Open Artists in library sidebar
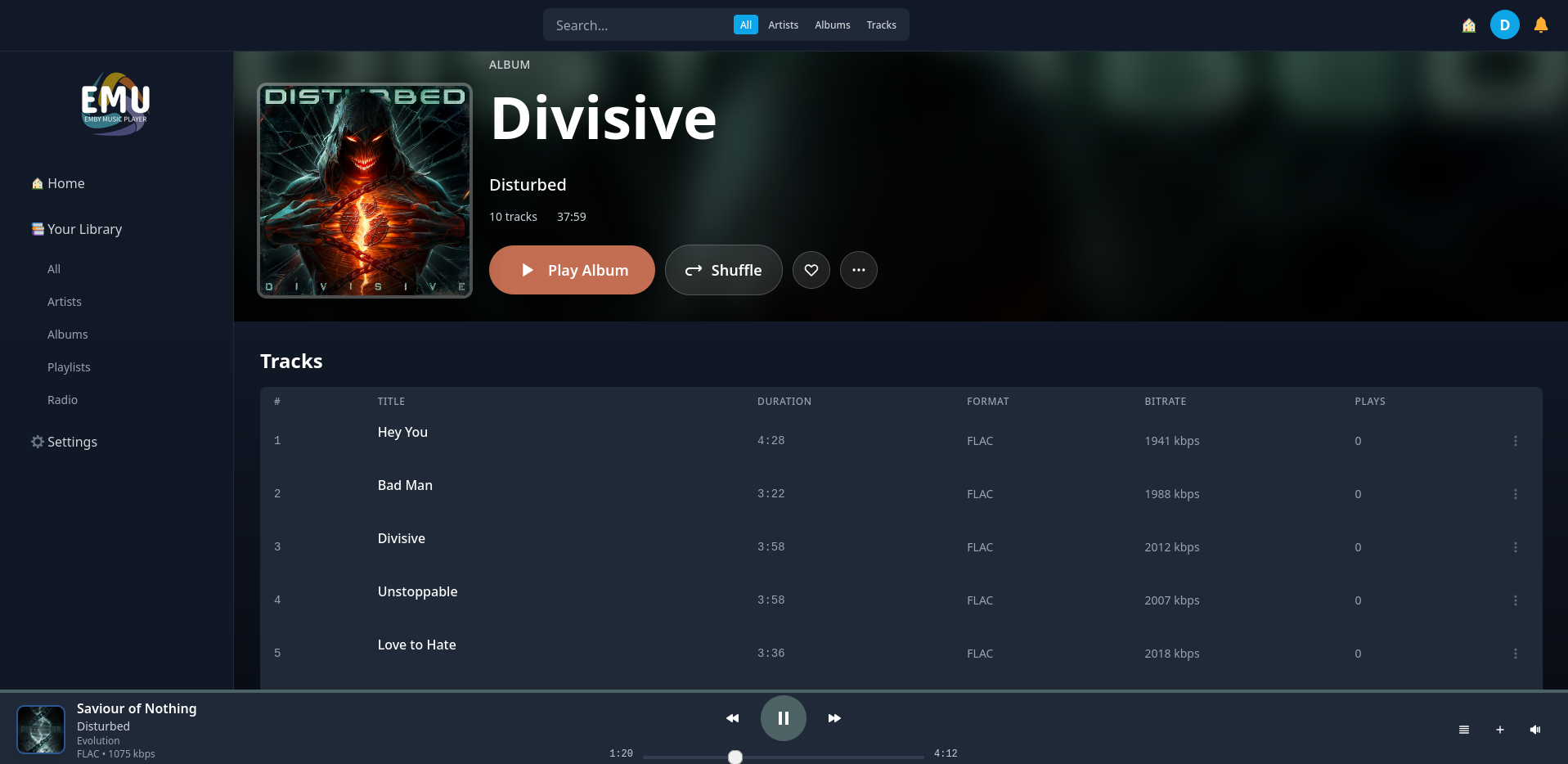1568x764 pixels. tap(65, 302)
